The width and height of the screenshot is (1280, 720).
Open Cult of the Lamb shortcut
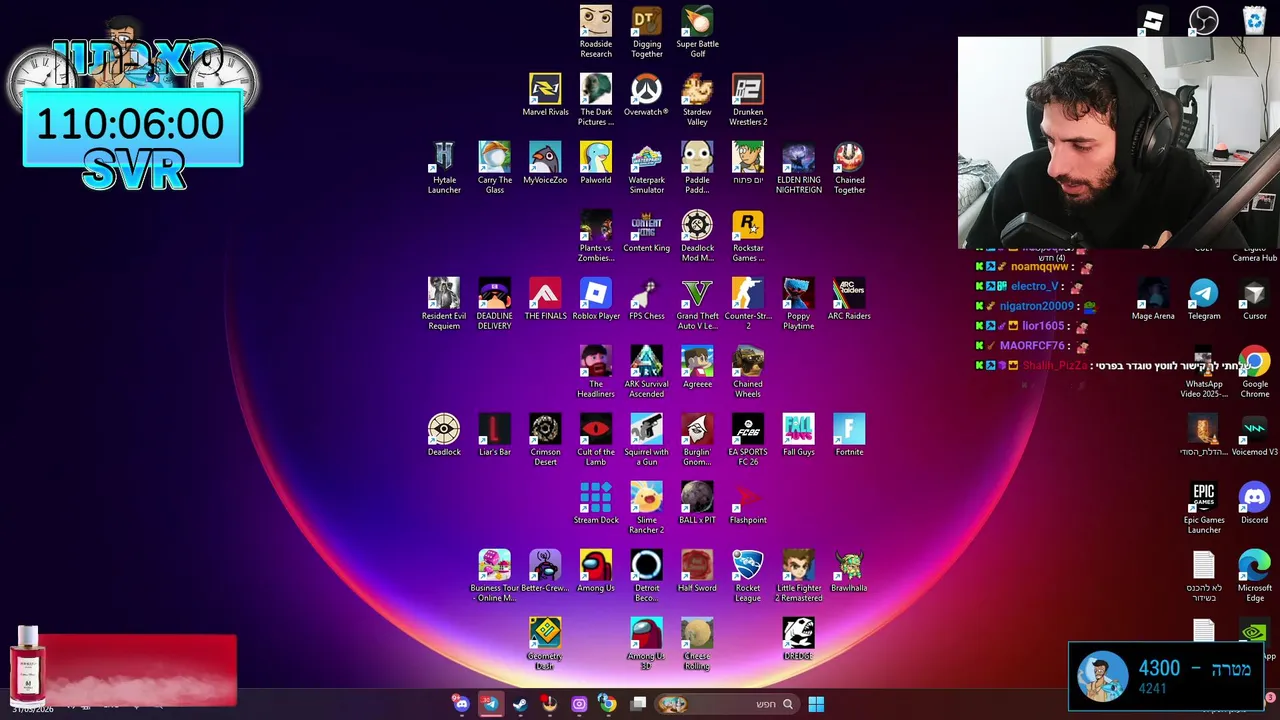[596, 440]
